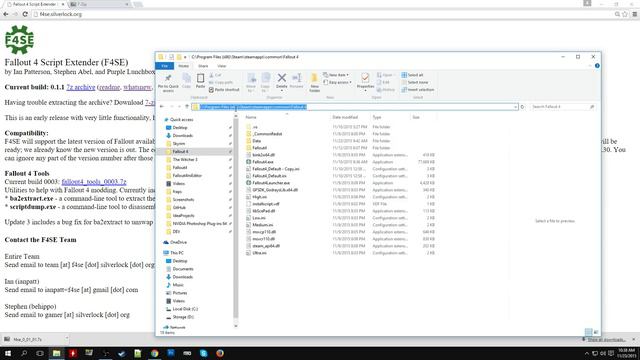This screenshot has height=360, width=640.
Task: Open the New item dropdown
Action: (x=336, y=75)
